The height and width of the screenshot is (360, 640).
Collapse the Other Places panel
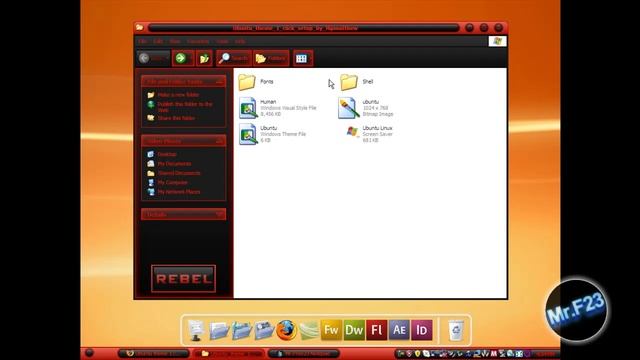tap(220, 141)
